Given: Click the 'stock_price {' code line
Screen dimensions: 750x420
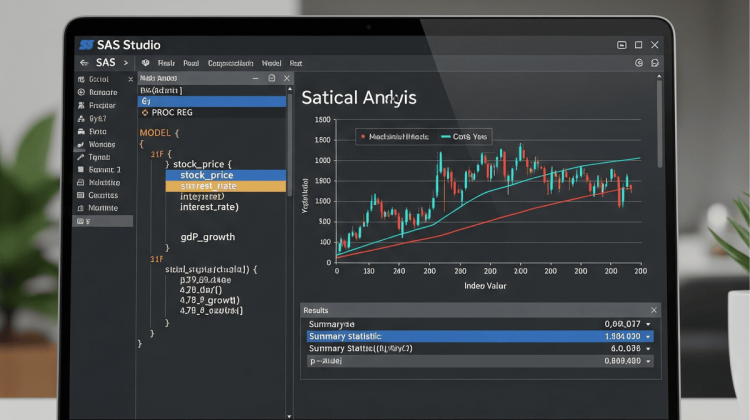Looking at the screenshot, I should click(202, 164).
